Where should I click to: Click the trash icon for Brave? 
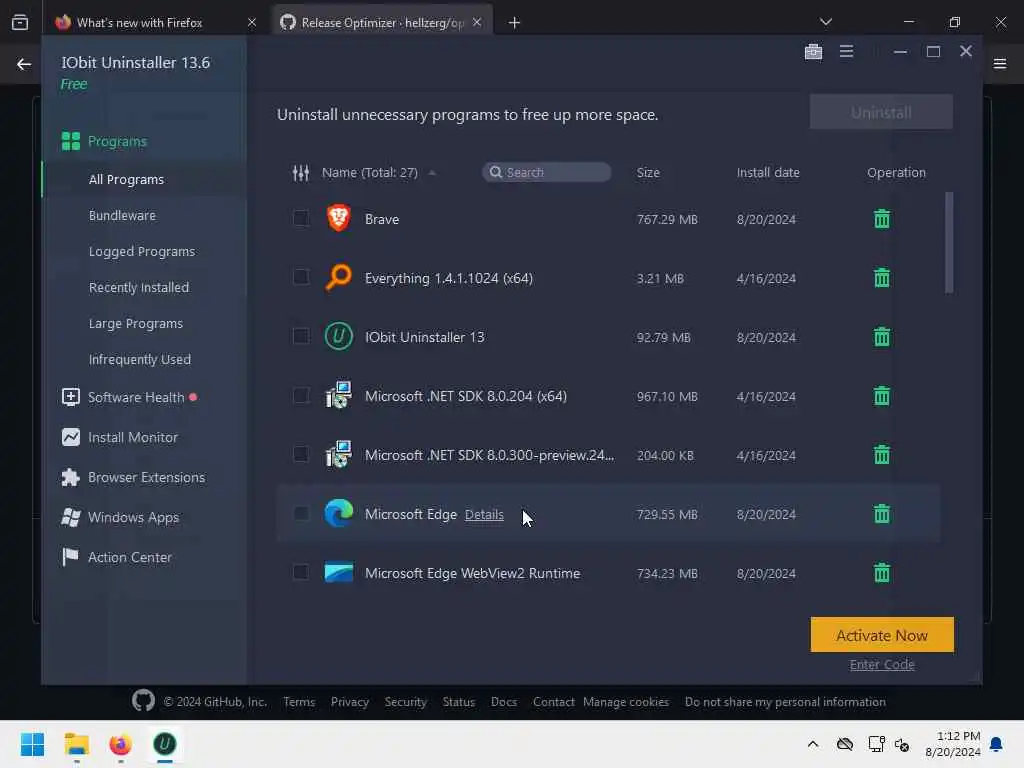(x=882, y=219)
